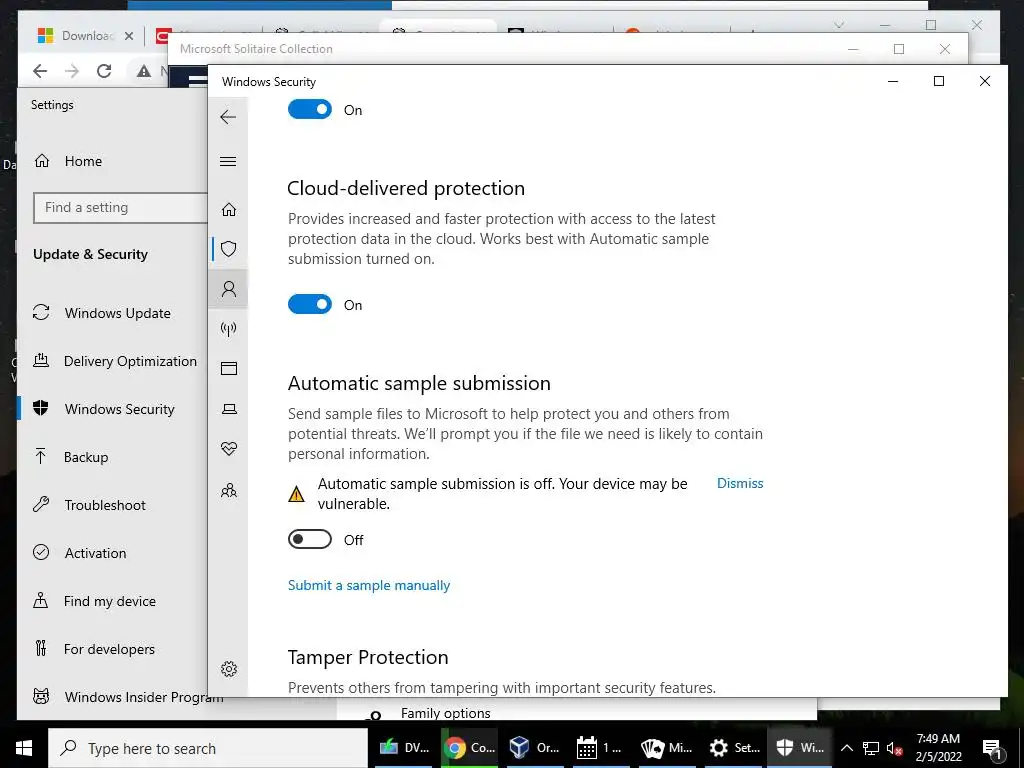Click Update & Security heading in Settings

90,254
